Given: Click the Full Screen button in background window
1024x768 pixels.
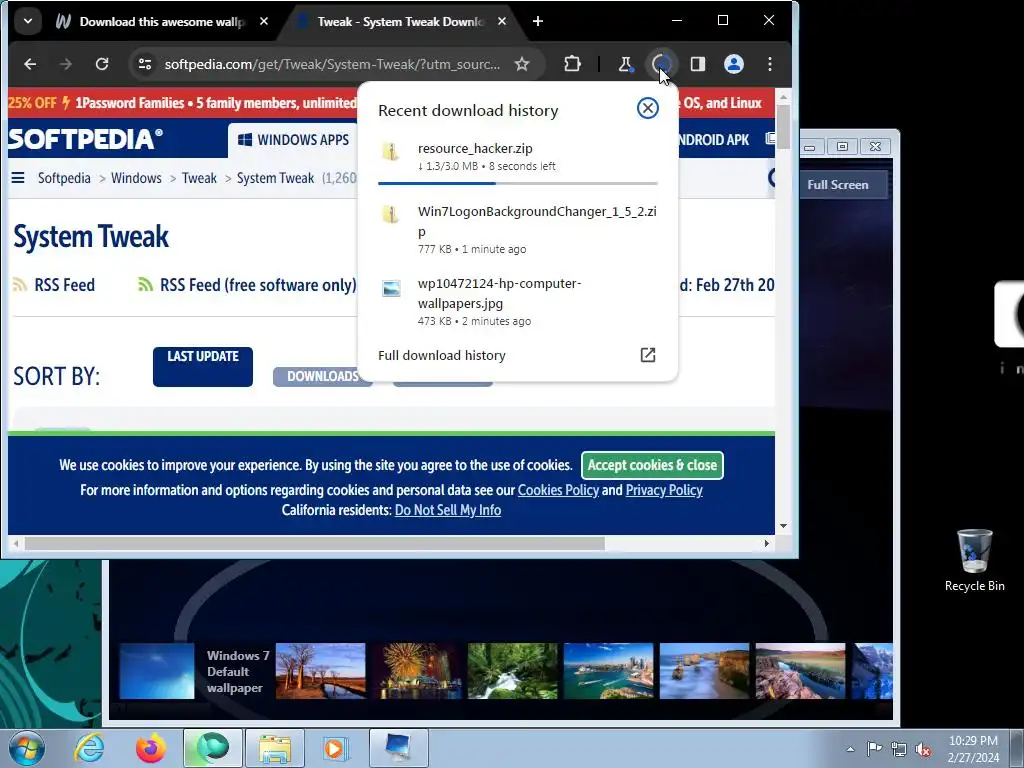Looking at the screenshot, I should pyautogui.click(x=838, y=185).
